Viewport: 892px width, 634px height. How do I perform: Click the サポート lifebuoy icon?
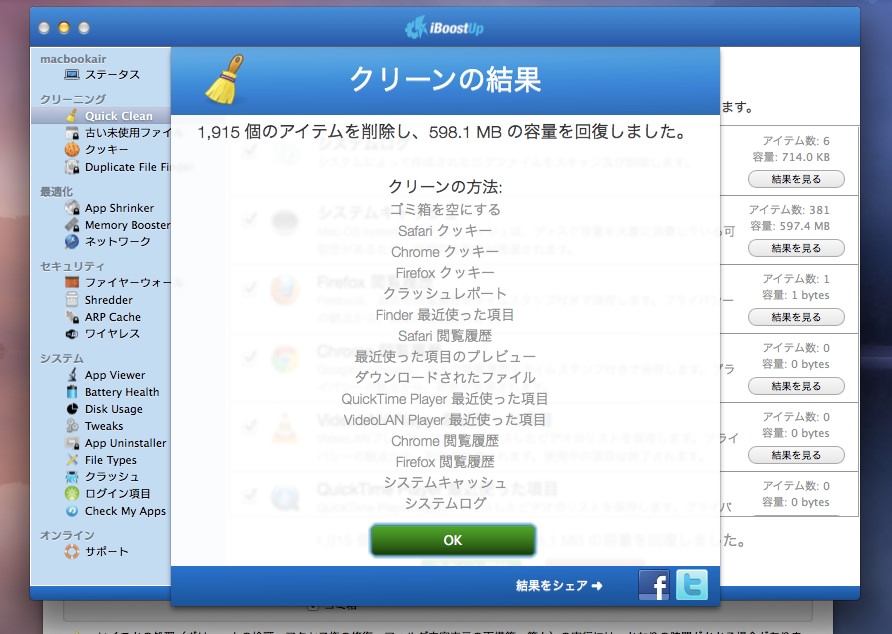pyautogui.click(x=72, y=551)
